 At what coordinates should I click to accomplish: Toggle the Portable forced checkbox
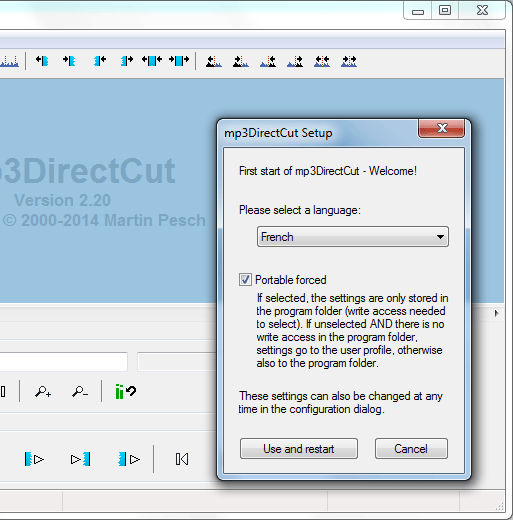[245, 280]
